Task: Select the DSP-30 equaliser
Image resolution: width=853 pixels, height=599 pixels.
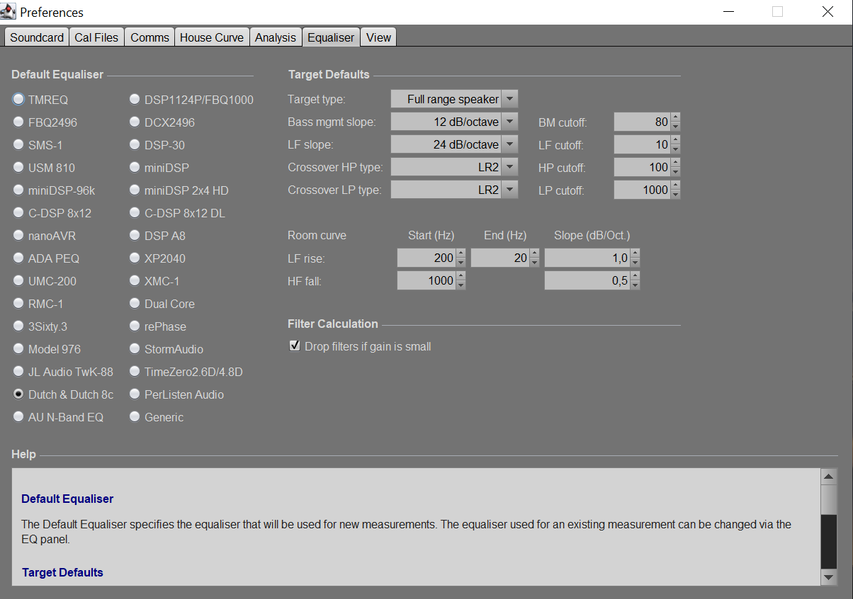Action: coord(134,145)
